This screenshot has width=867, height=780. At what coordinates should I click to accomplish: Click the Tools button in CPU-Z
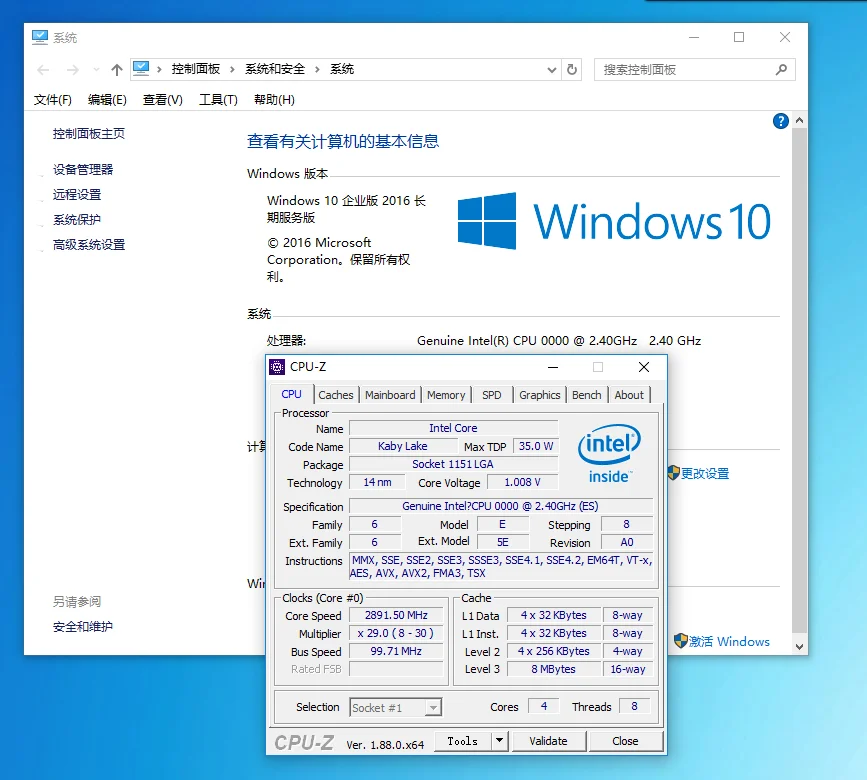click(x=462, y=741)
